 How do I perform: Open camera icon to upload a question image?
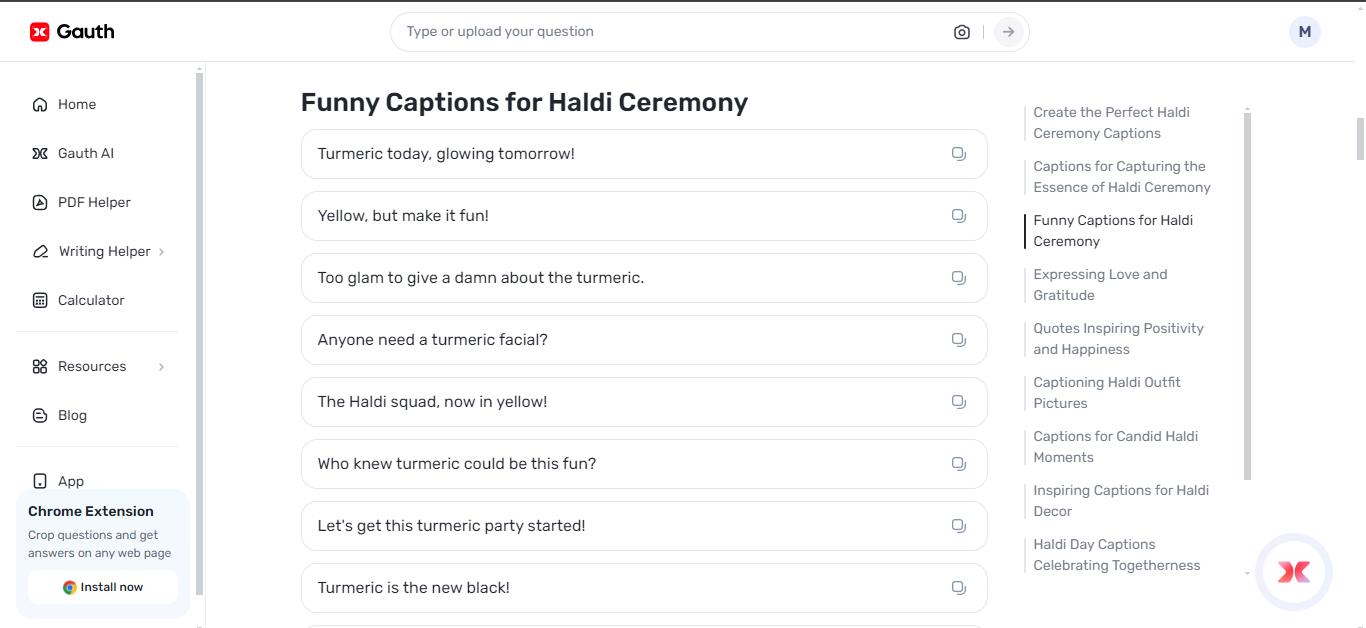(961, 31)
